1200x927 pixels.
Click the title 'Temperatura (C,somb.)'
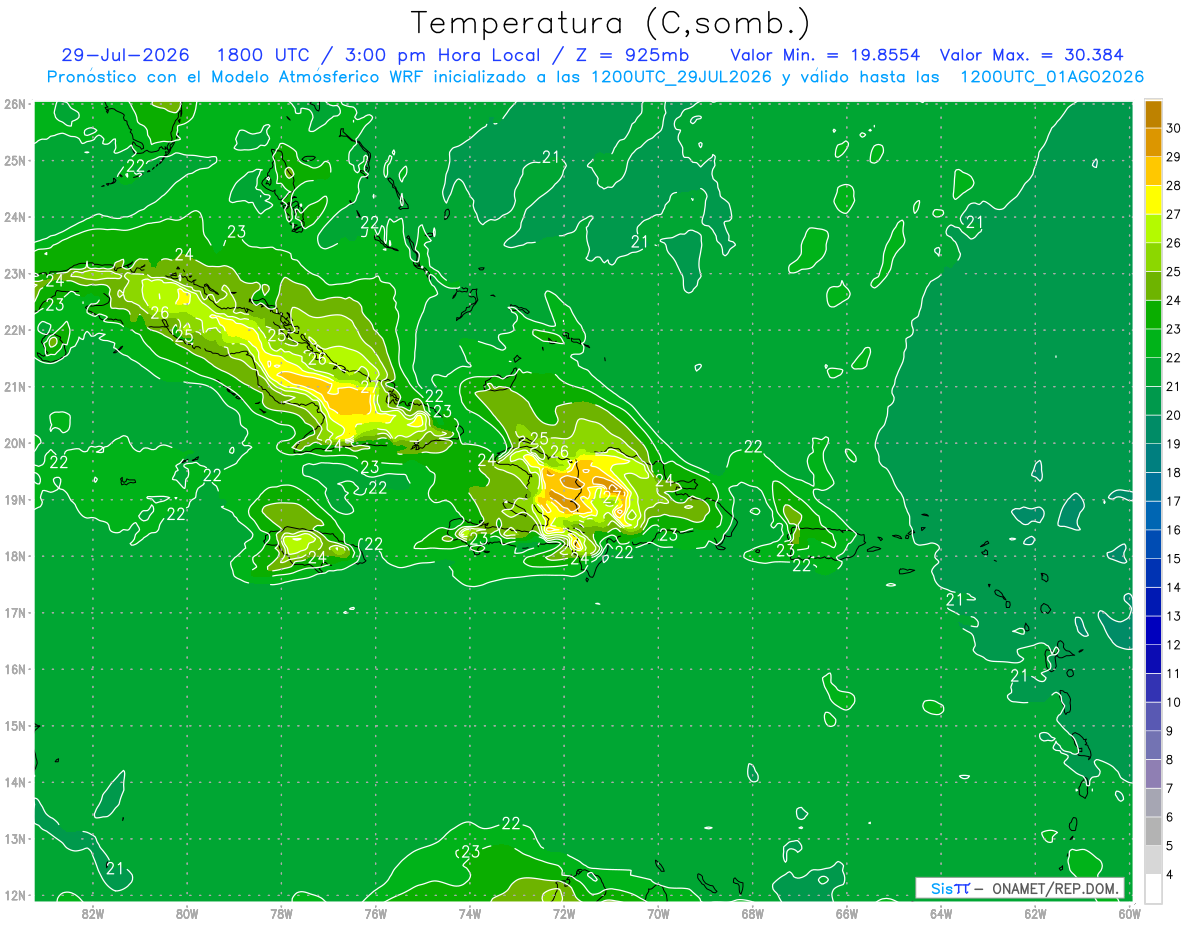click(610, 22)
